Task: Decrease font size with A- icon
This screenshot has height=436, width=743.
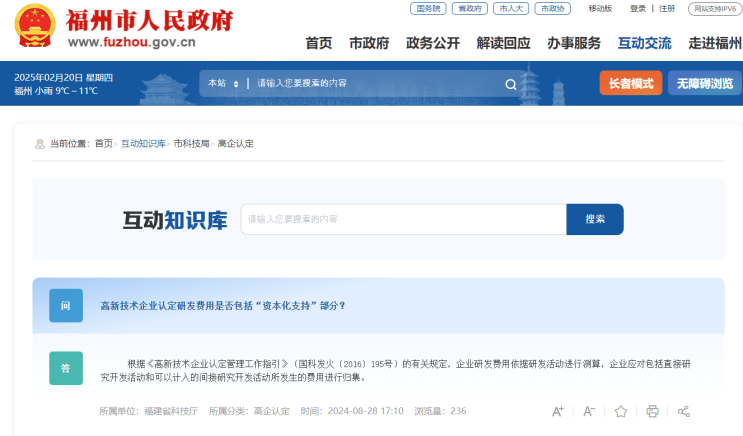Action: click(589, 411)
